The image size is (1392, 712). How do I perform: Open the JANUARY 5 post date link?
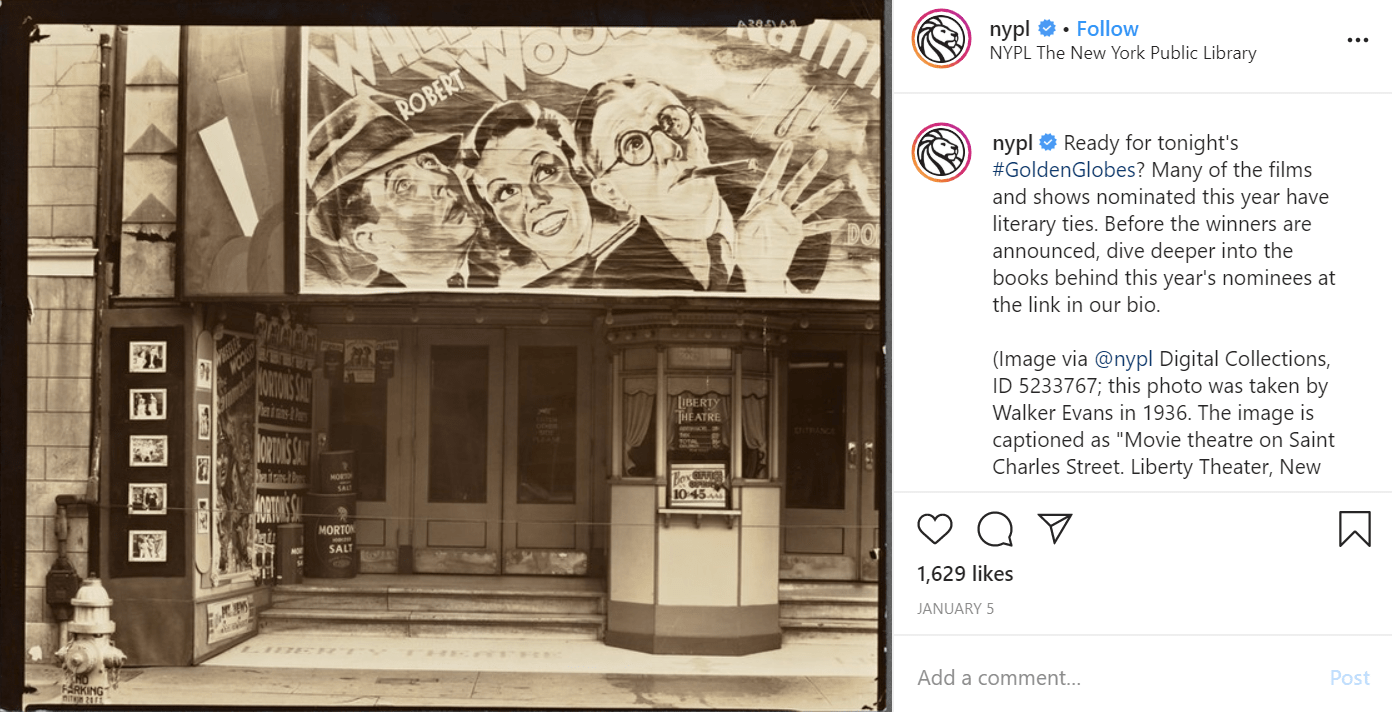pos(955,608)
